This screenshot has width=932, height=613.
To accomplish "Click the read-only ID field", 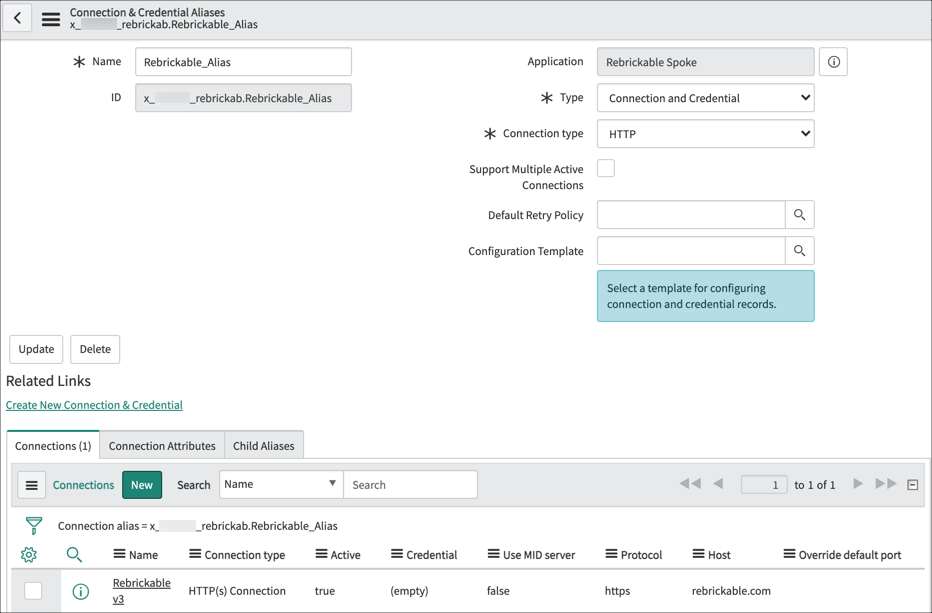I will click(x=243, y=98).
